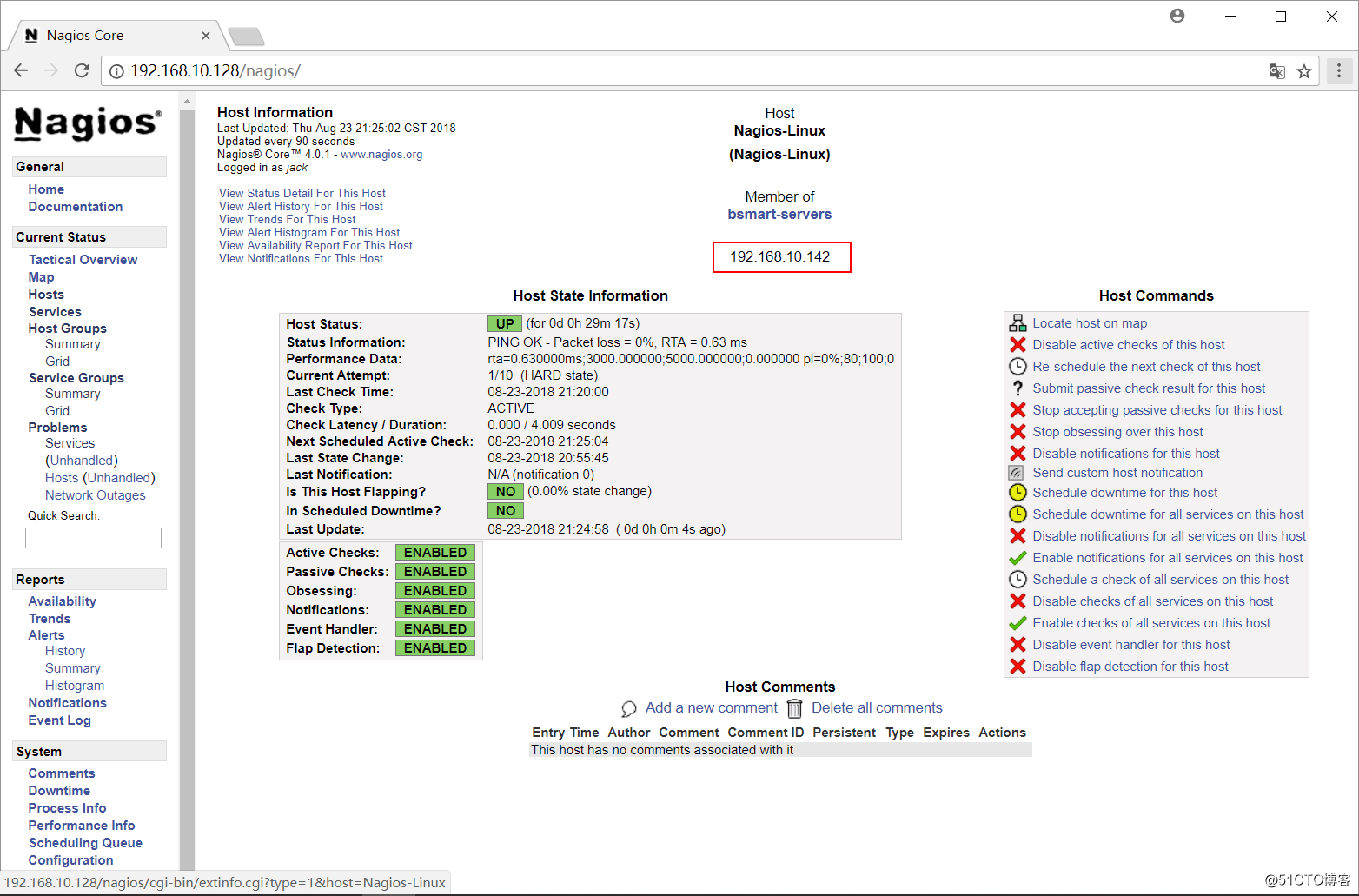Open Service Groups Grid view

57,411
